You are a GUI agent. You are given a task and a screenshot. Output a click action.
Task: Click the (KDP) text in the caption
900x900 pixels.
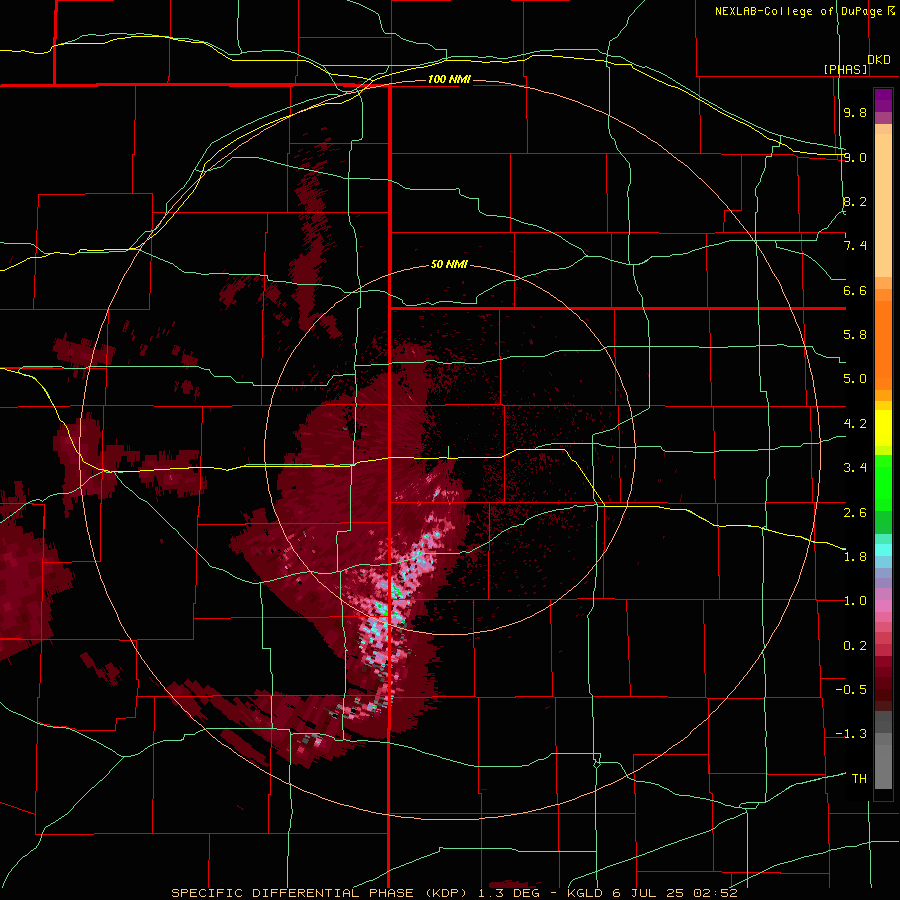pos(445,893)
